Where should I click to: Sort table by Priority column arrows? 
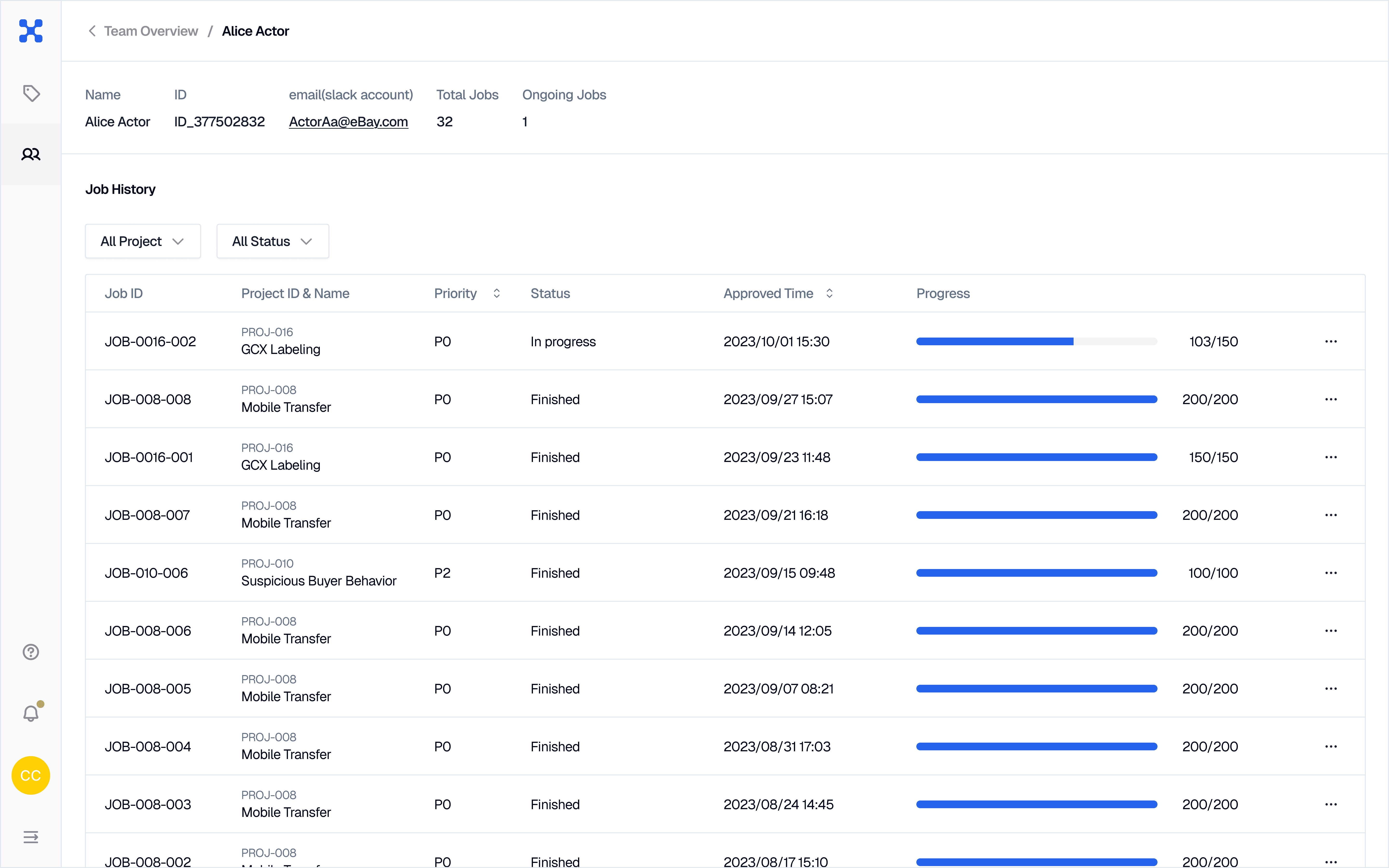pos(497,293)
